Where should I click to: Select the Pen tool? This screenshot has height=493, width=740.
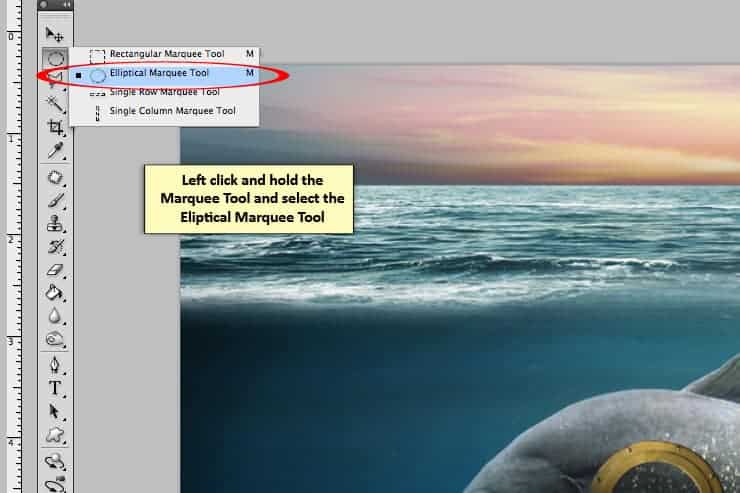click(x=55, y=365)
